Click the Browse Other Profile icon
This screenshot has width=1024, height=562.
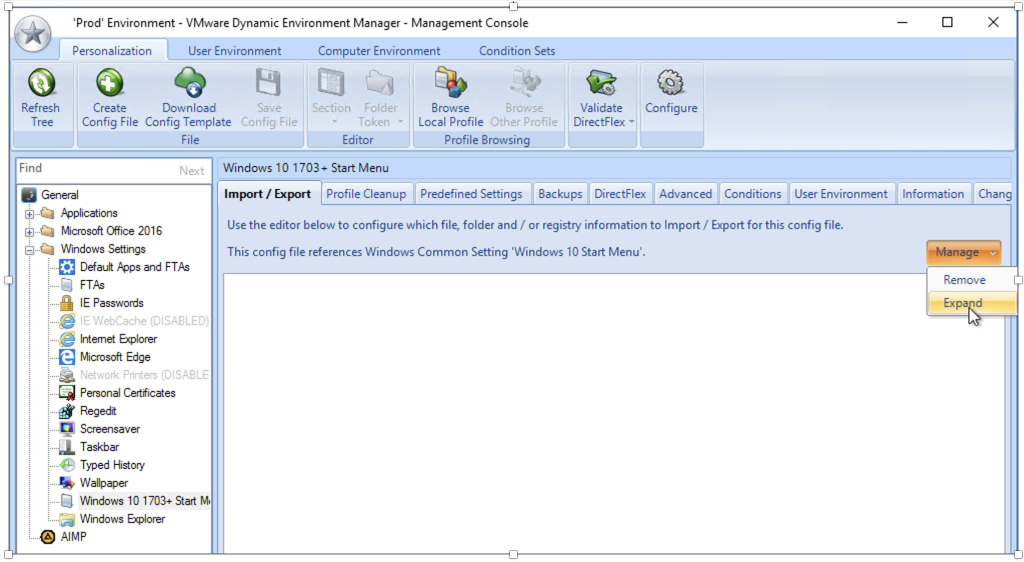pyautogui.click(x=524, y=83)
